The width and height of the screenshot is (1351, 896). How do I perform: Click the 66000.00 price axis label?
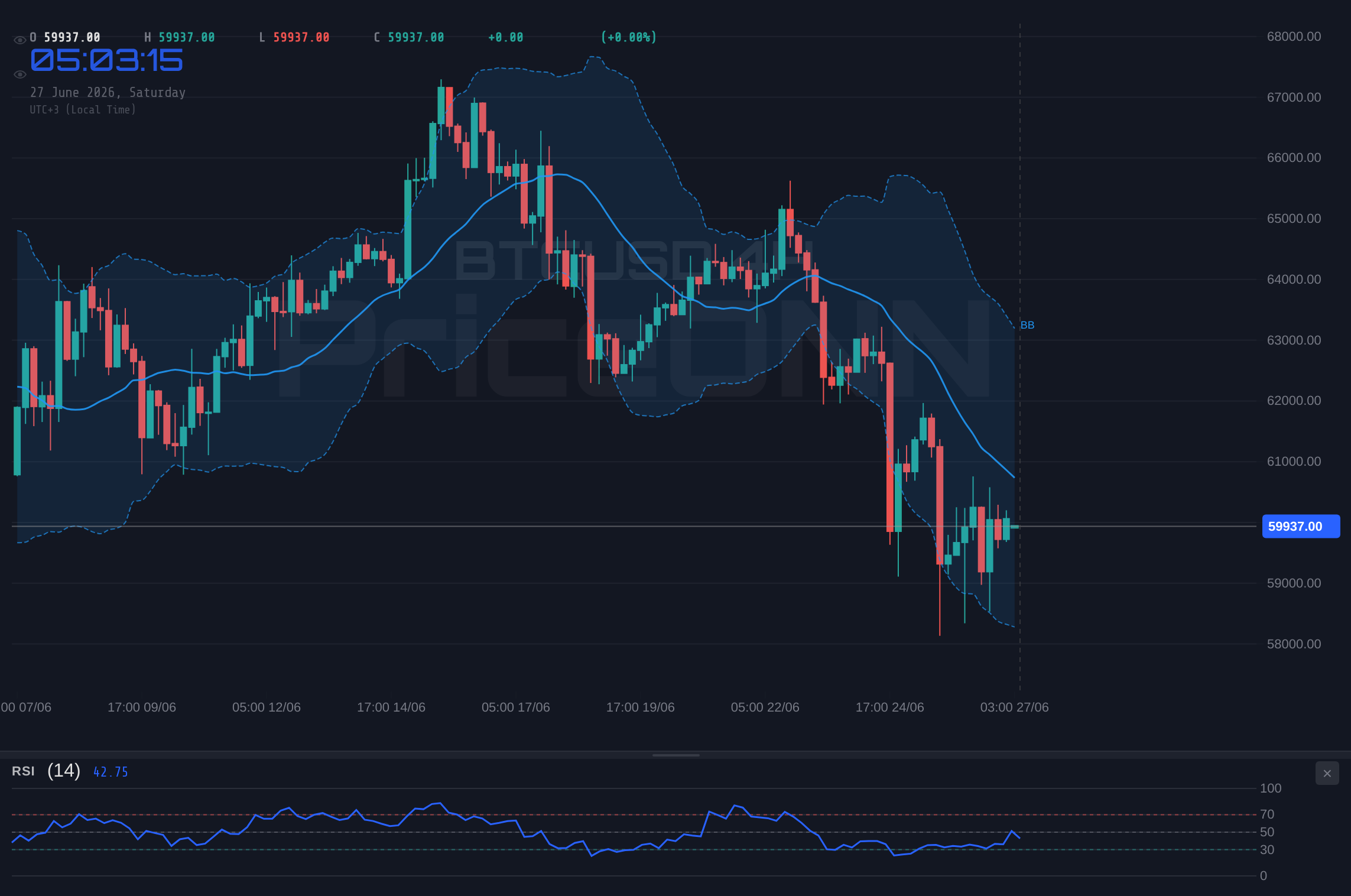[1294, 158]
